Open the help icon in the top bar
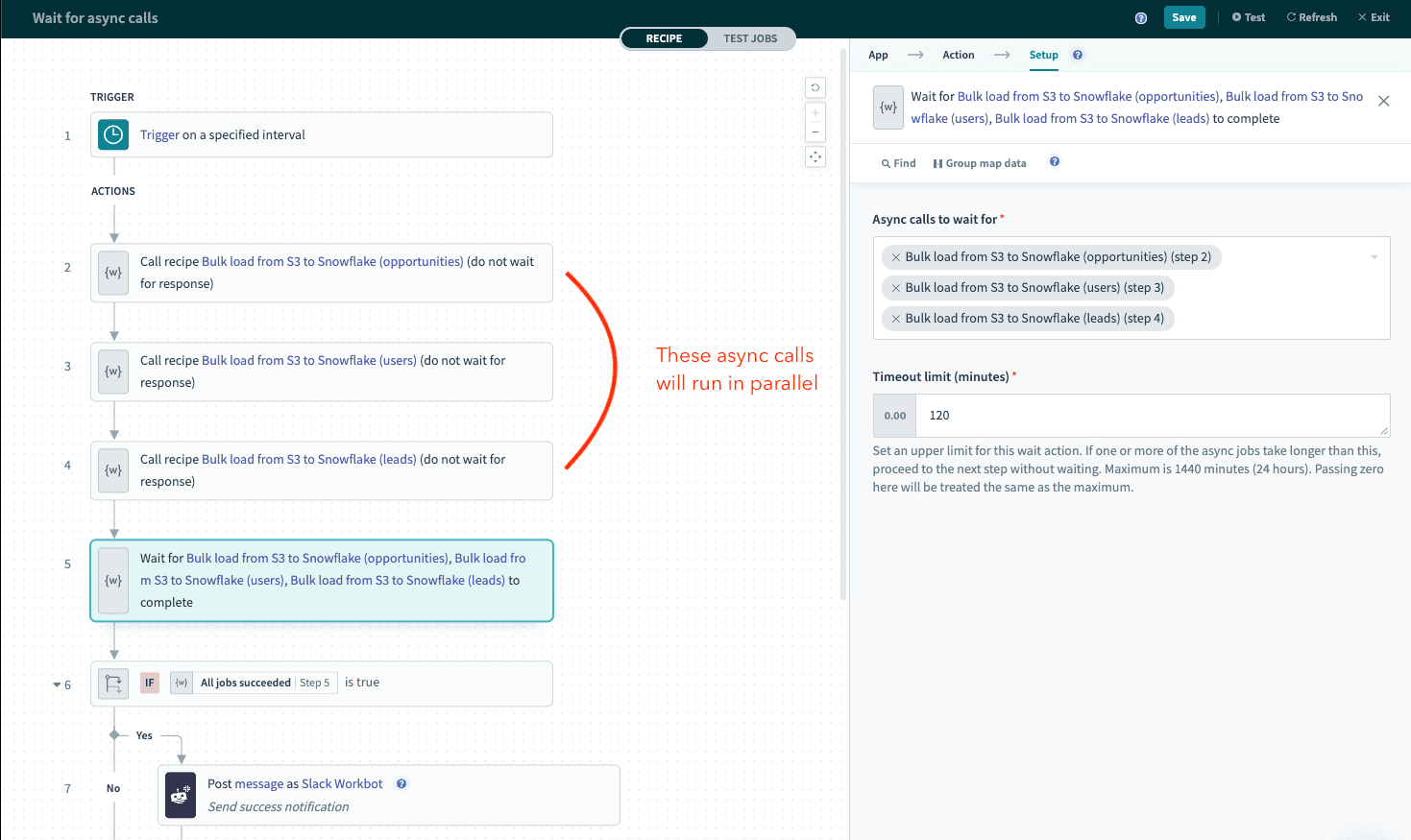 point(1141,18)
